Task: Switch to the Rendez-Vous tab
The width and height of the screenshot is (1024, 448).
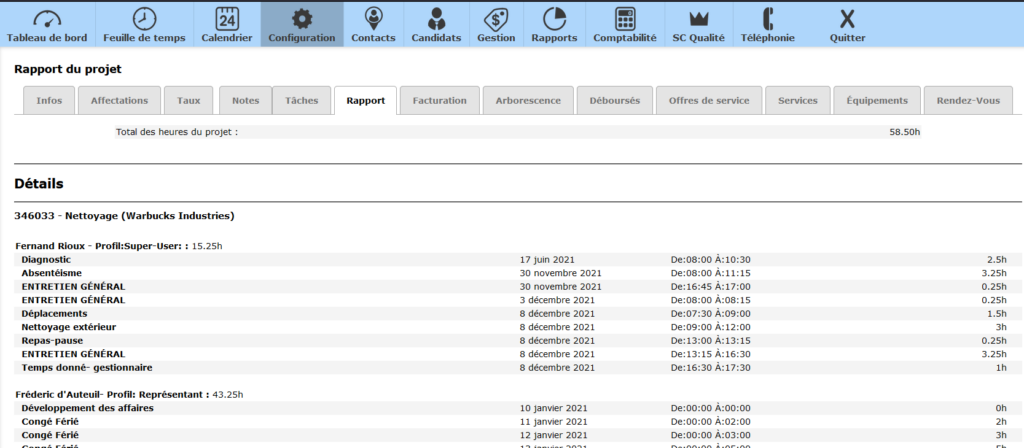Action: [968, 101]
